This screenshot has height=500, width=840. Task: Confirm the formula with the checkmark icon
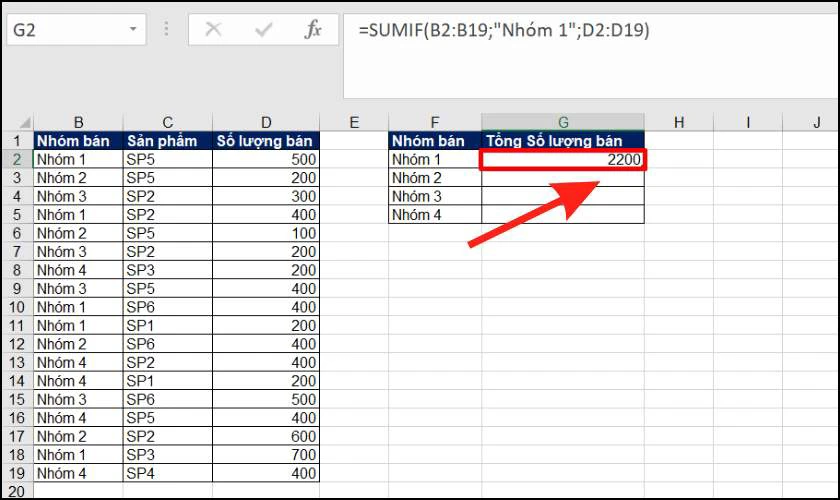(x=263, y=29)
